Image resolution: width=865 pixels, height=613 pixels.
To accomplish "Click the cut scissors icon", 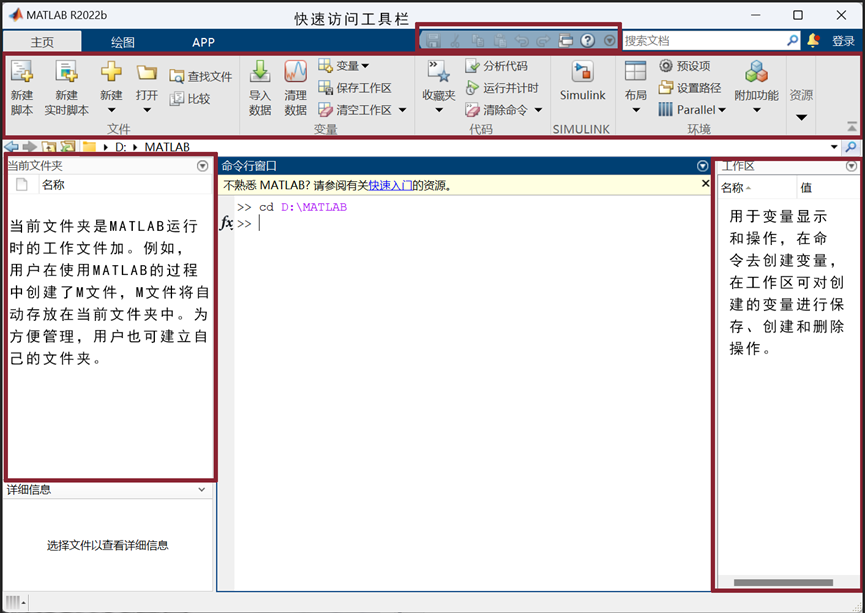I will coord(455,40).
